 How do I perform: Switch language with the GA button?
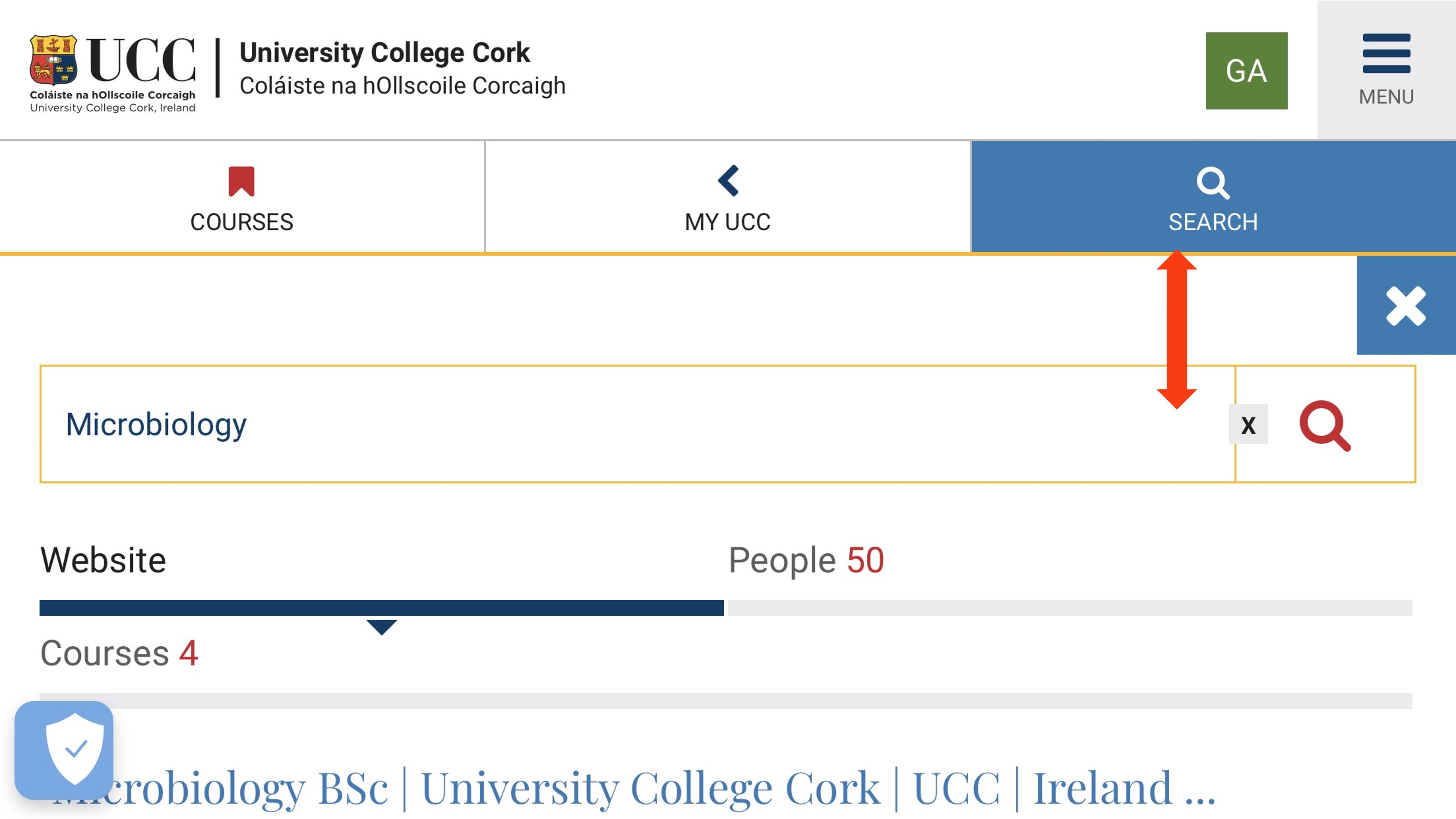(x=1246, y=71)
